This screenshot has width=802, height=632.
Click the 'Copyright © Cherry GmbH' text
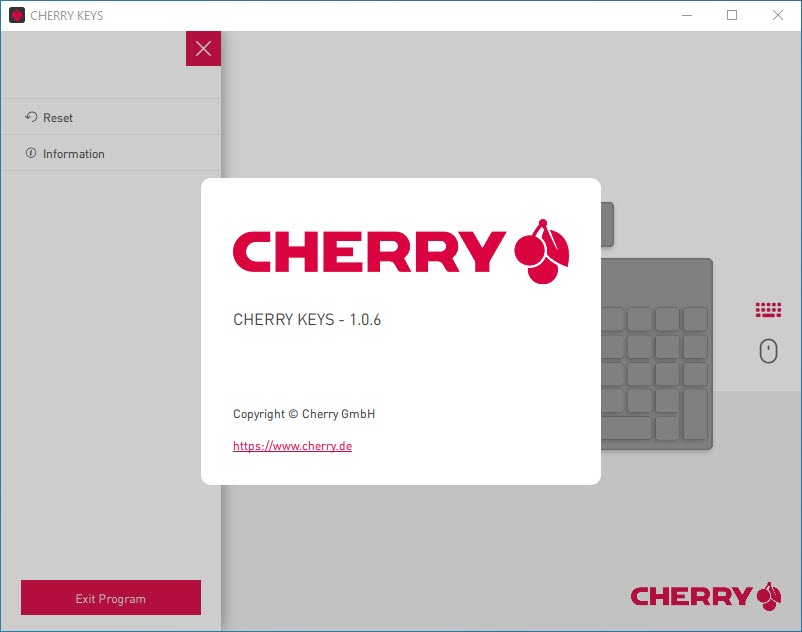click(x=304, y=414)
